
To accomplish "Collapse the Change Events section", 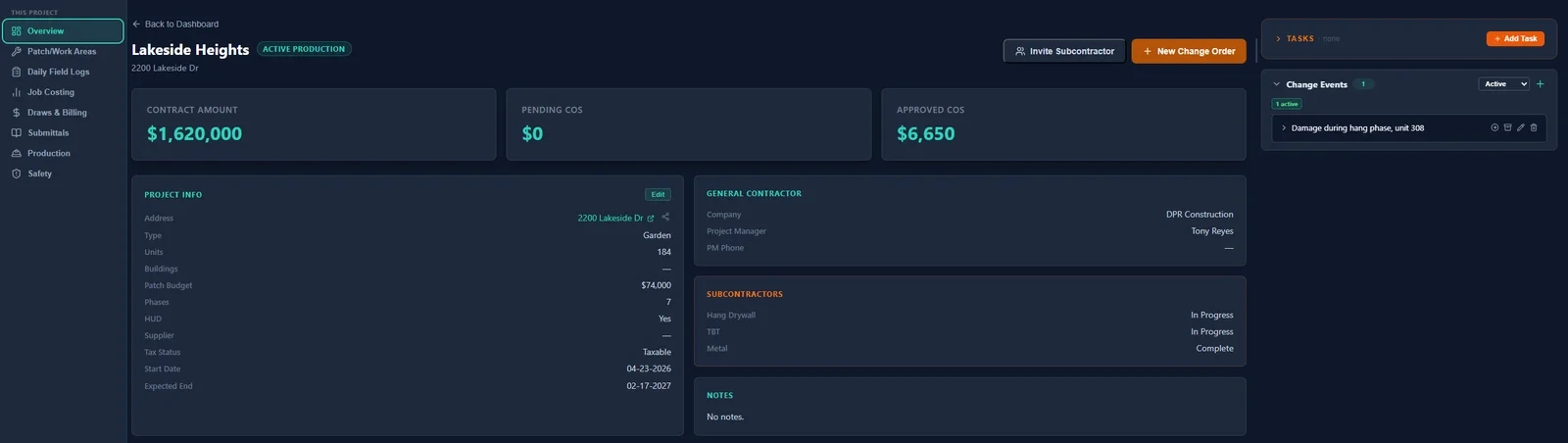I will (x=1277, y=84).
